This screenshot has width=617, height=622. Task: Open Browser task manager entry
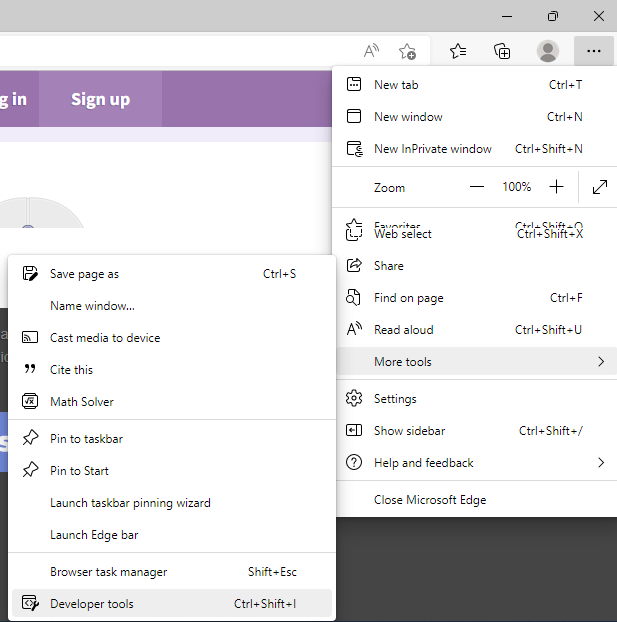(172, 572)
